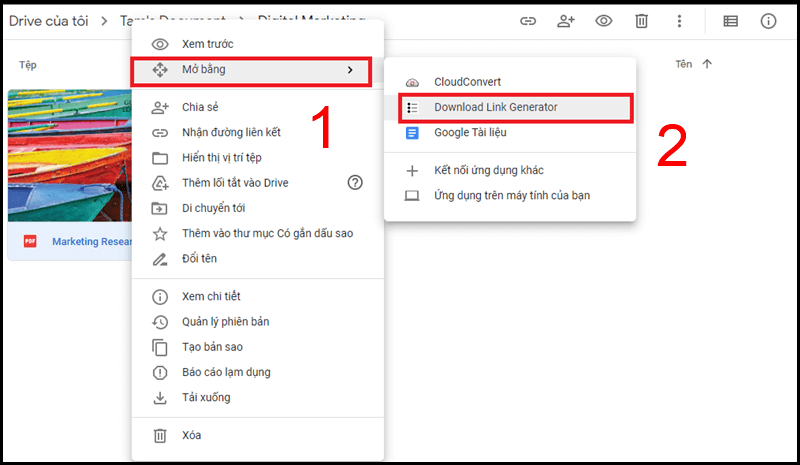Open the Marketing Research PDF thumbnail

tap(70, 156)
